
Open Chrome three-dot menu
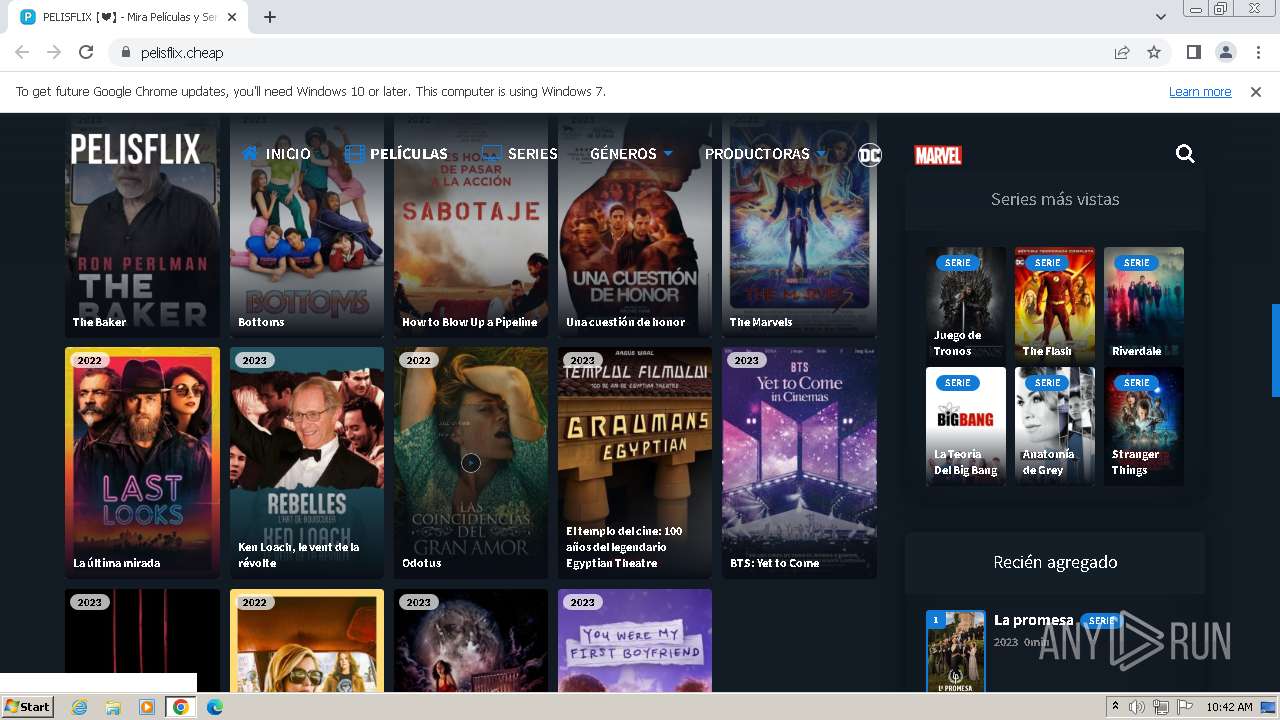point(1258,52)
